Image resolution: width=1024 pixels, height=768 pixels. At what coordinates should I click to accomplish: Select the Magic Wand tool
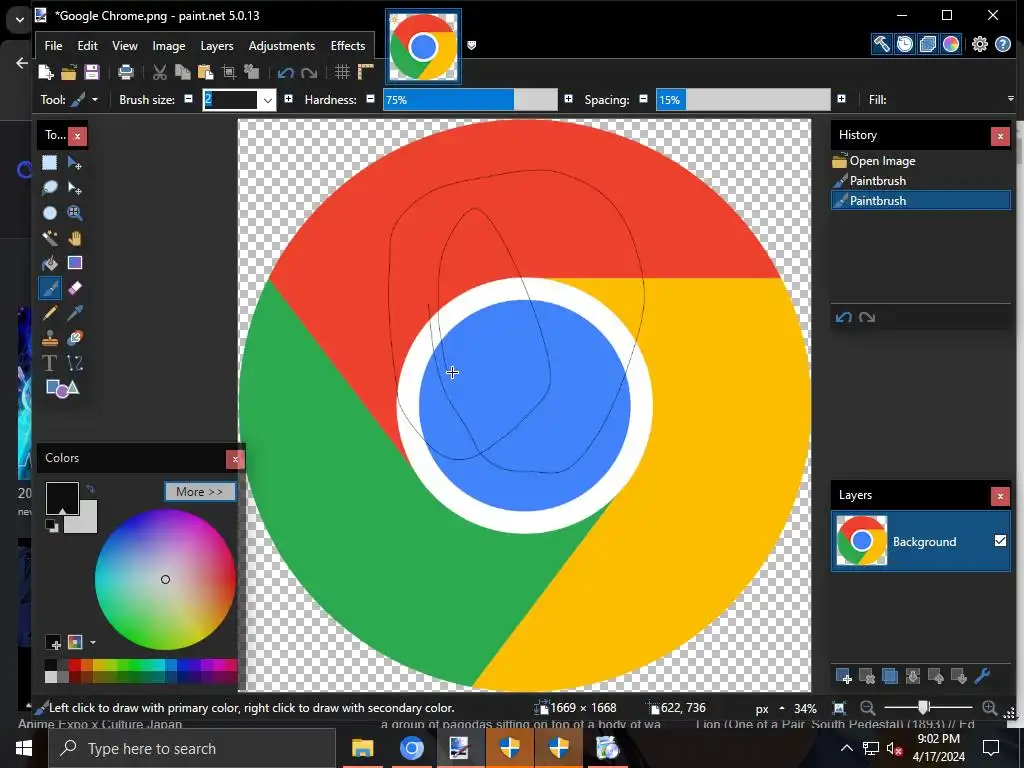(x=50, y=238)
